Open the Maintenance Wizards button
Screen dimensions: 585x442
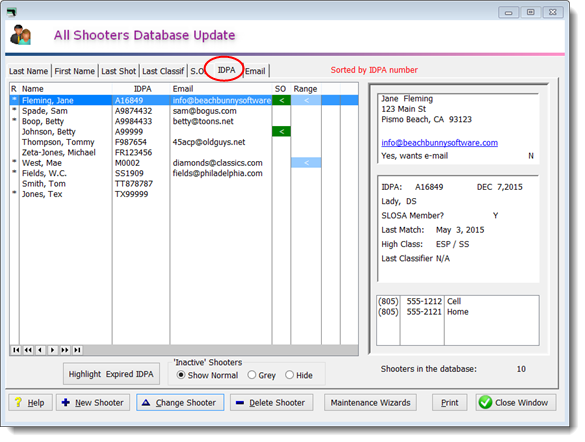(x=370, y=403)
